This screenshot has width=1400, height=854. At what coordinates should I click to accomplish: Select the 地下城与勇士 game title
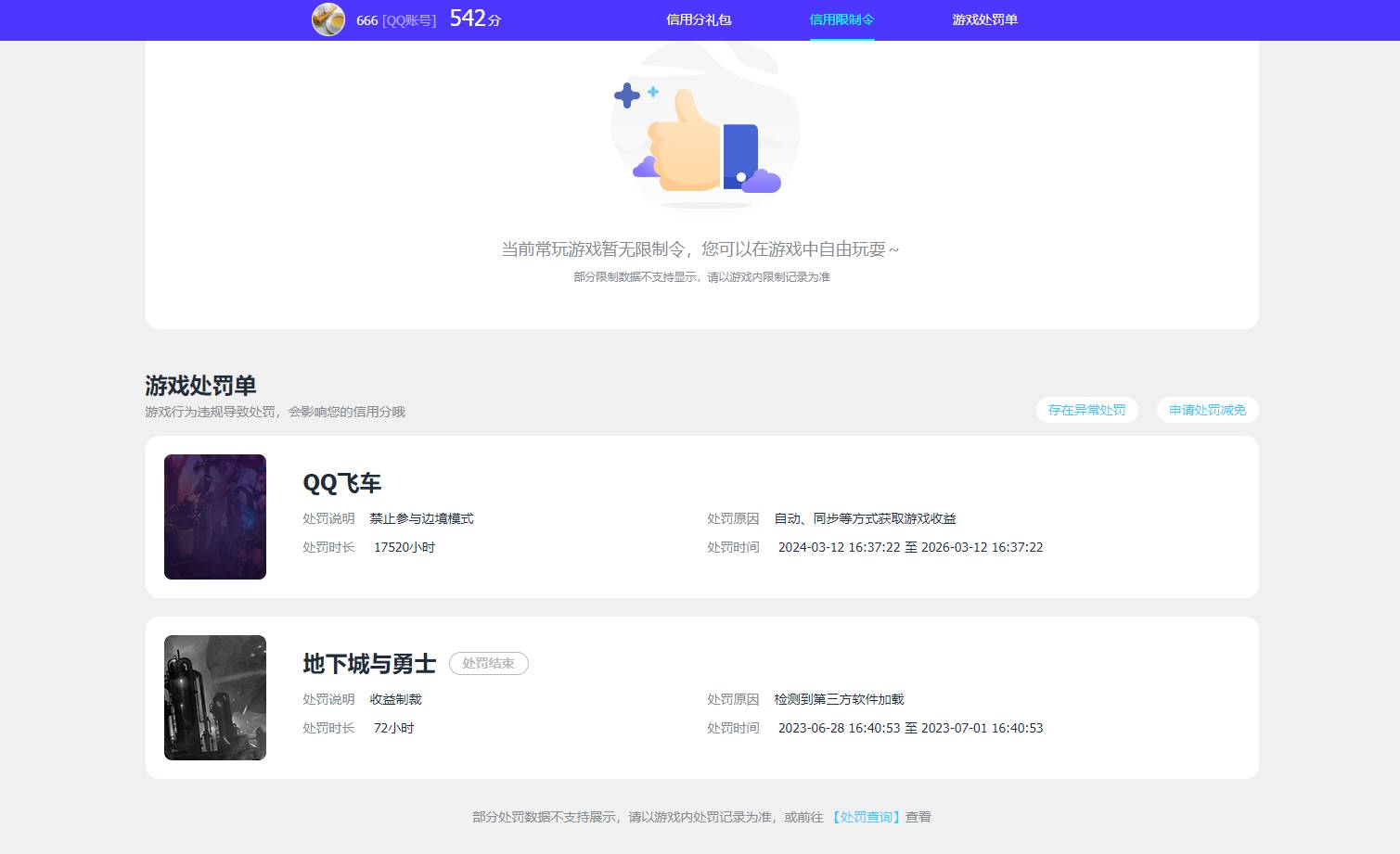coord(368,664)
